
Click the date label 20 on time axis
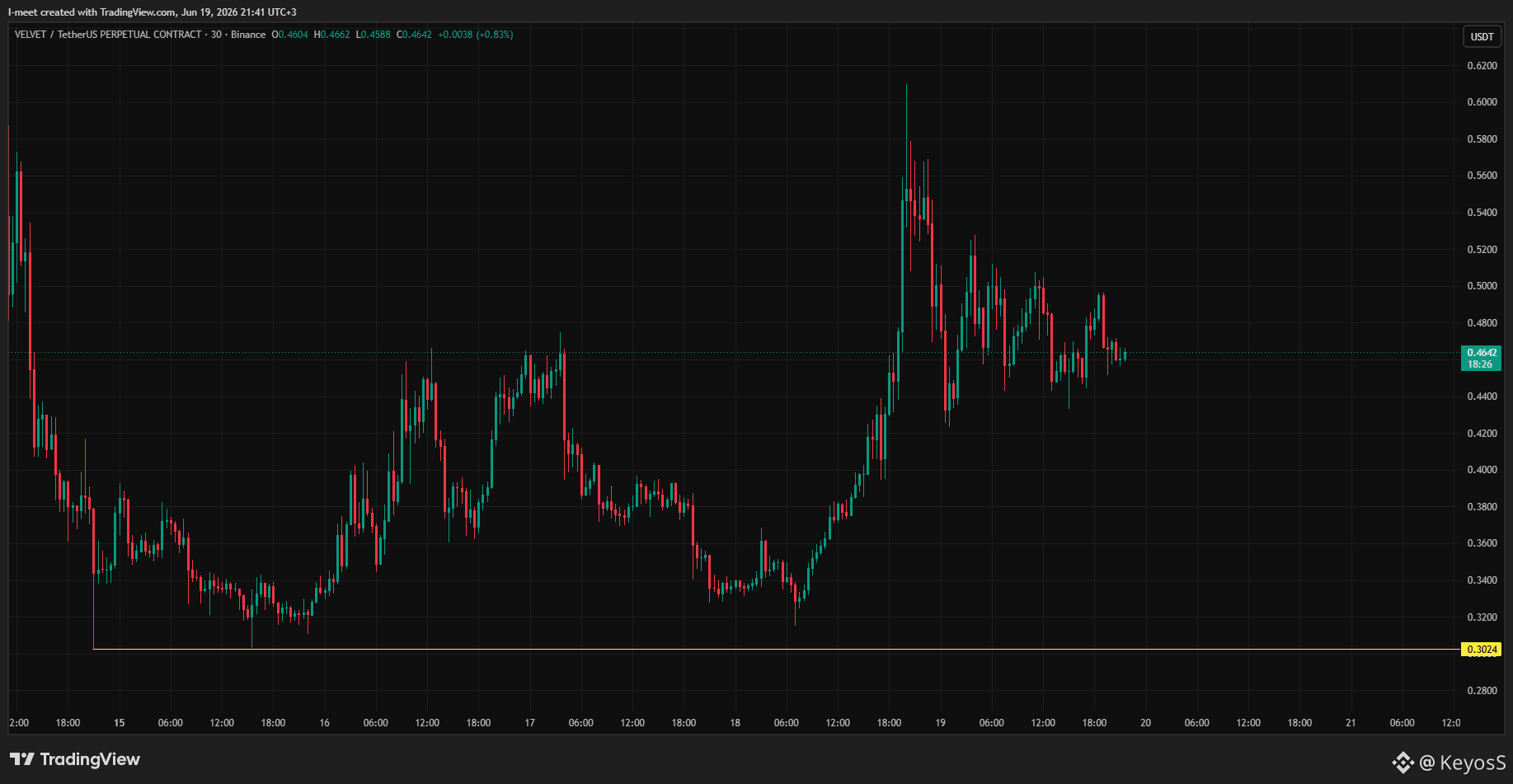[x=1146, y=723]
